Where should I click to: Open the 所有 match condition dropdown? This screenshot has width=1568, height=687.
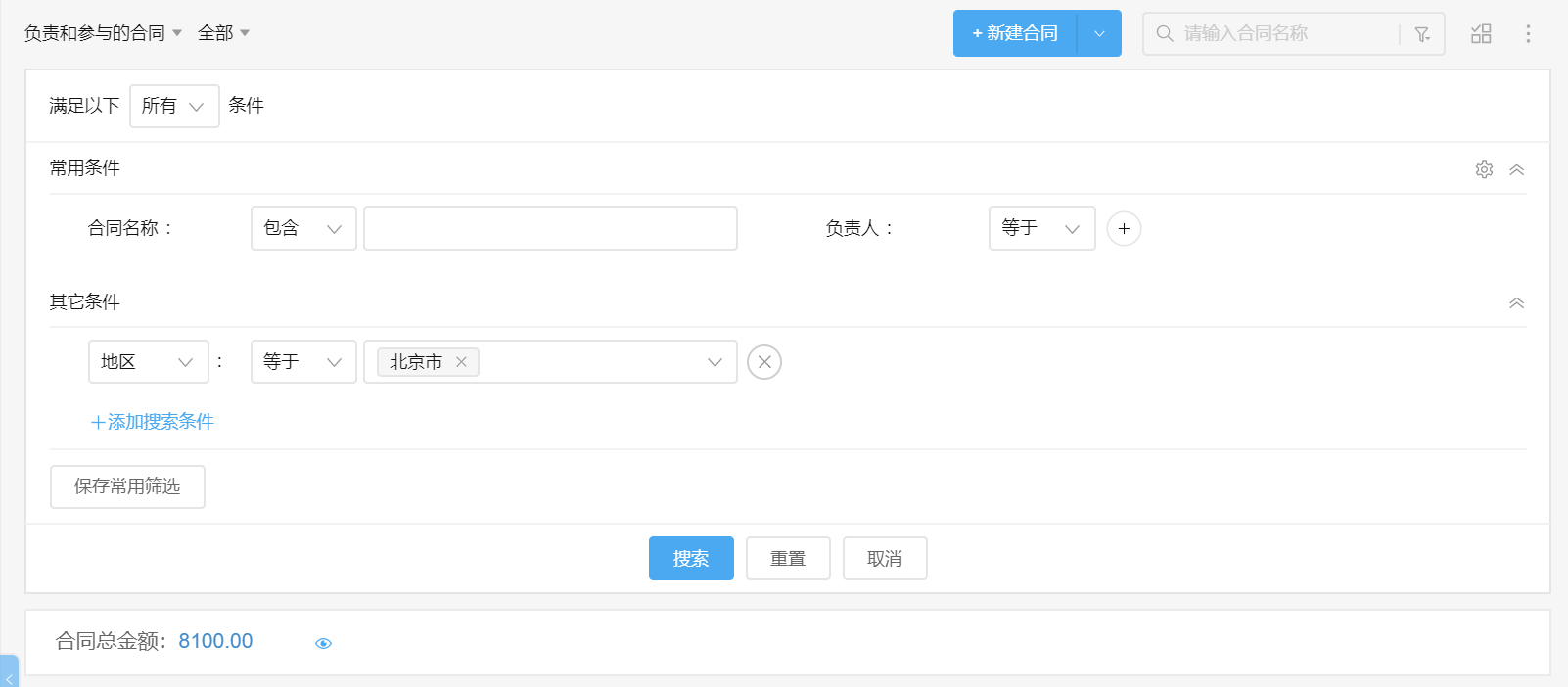point(174,106)
